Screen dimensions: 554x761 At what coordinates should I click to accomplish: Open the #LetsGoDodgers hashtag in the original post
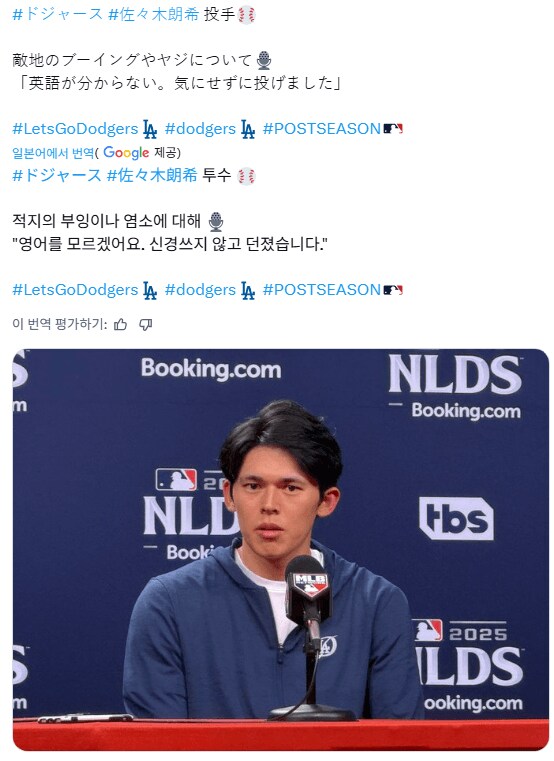pos(75,129)
